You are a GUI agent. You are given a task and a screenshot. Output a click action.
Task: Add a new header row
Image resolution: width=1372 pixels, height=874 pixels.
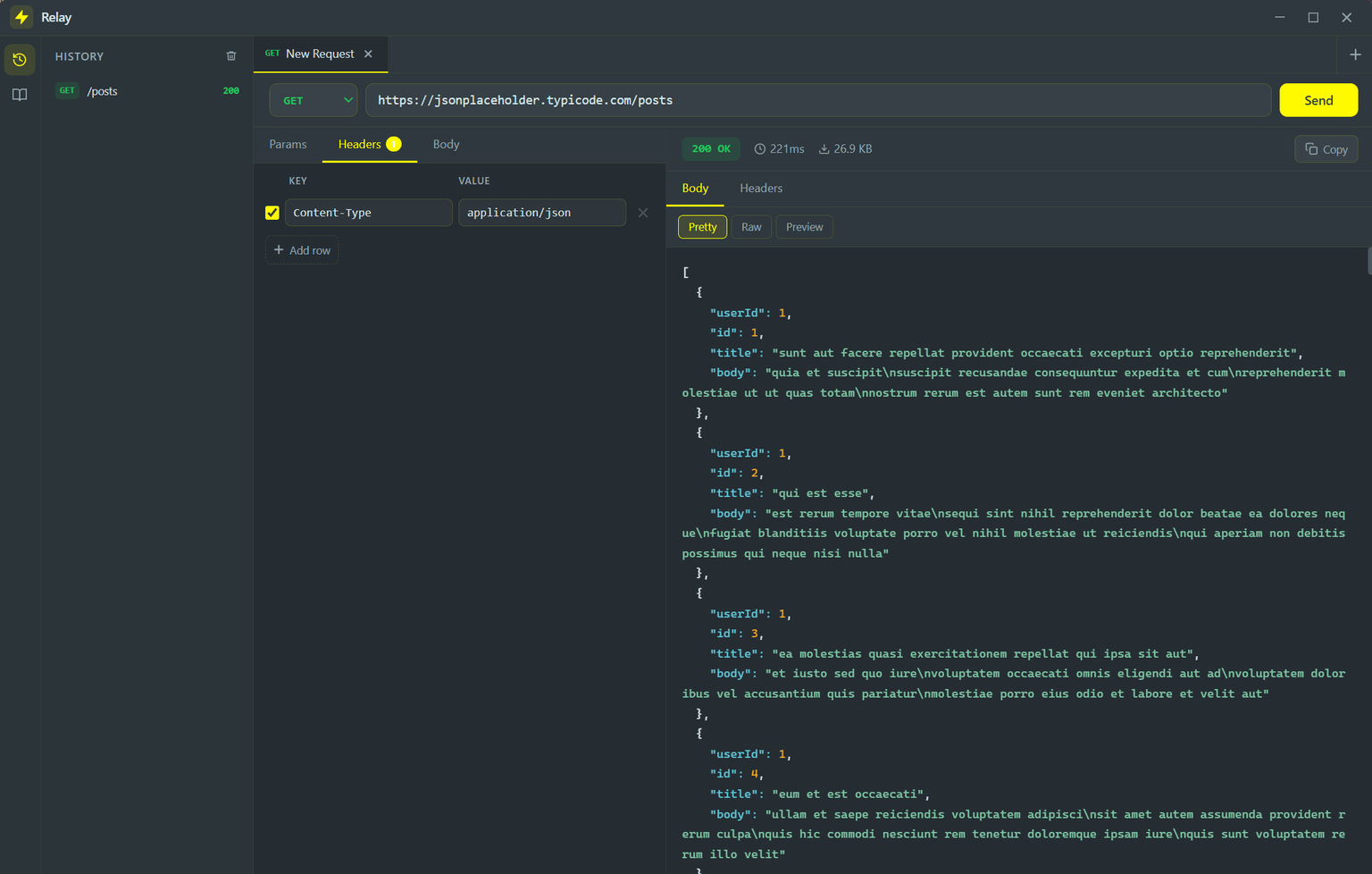(302, 250)
